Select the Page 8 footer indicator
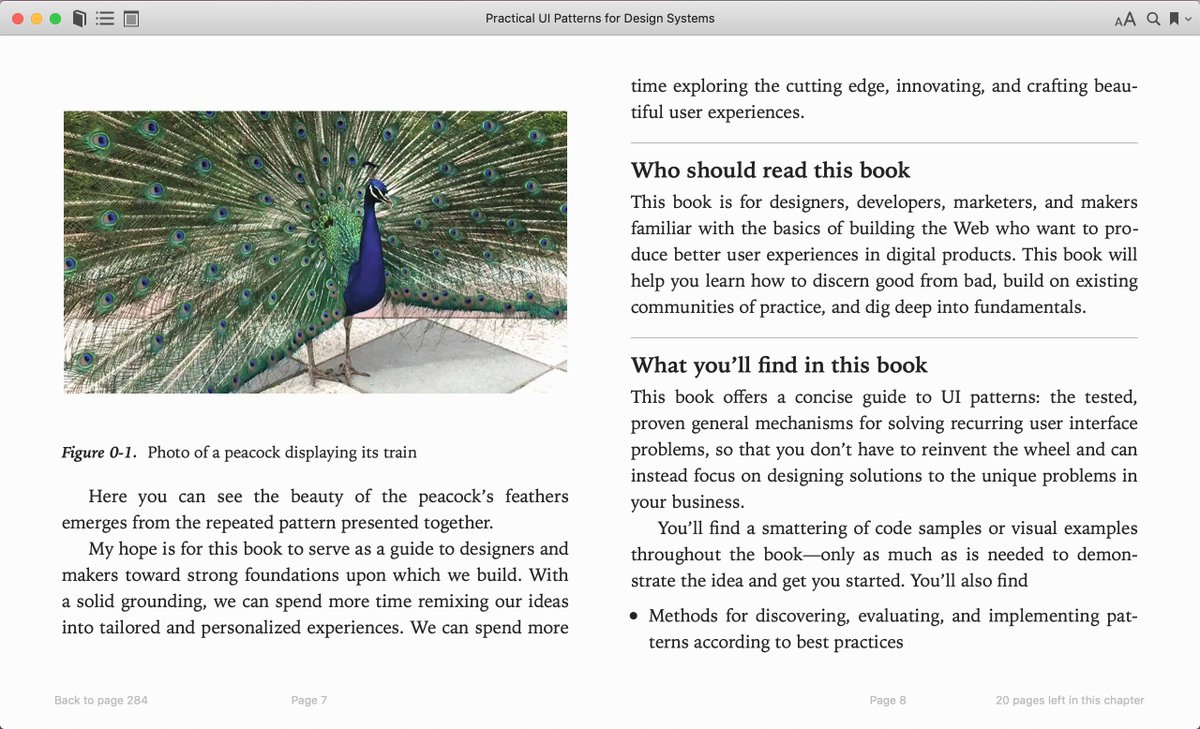1200x729 pixels. [x=888, y=700]
